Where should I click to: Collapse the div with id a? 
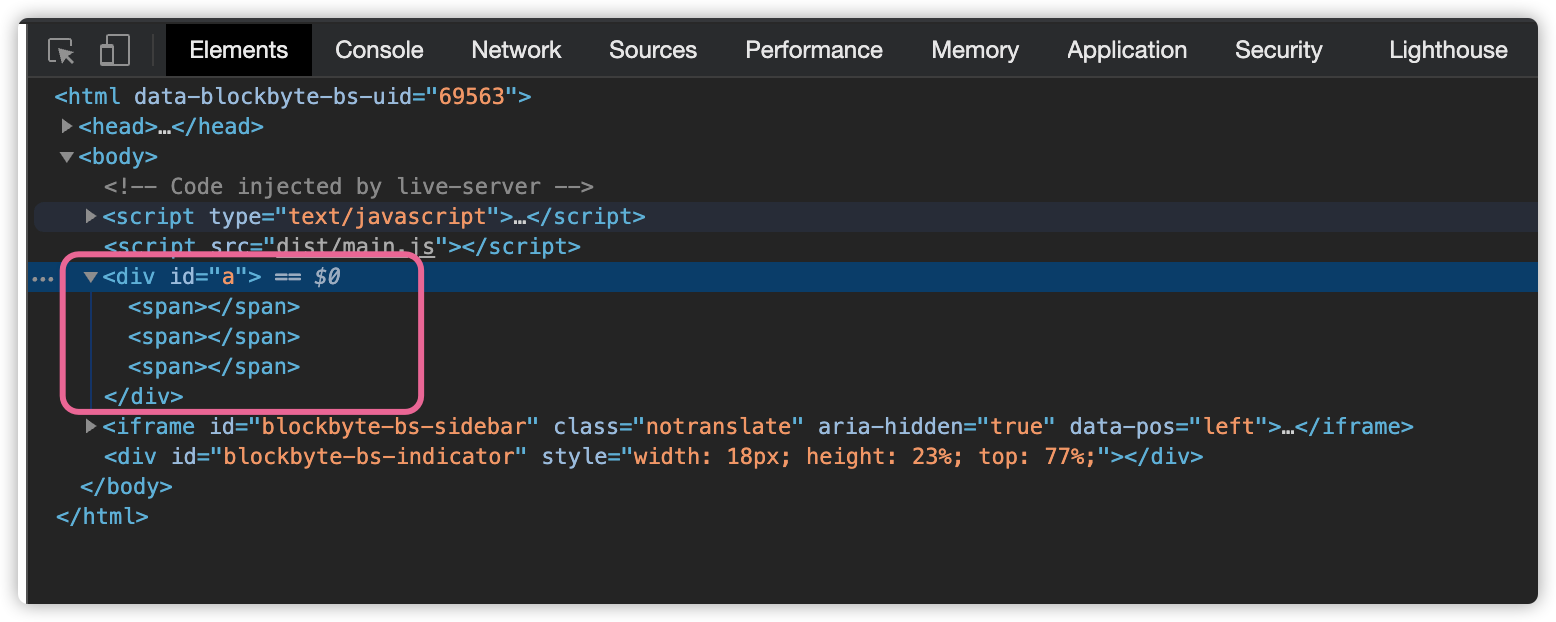click(91, 277)
